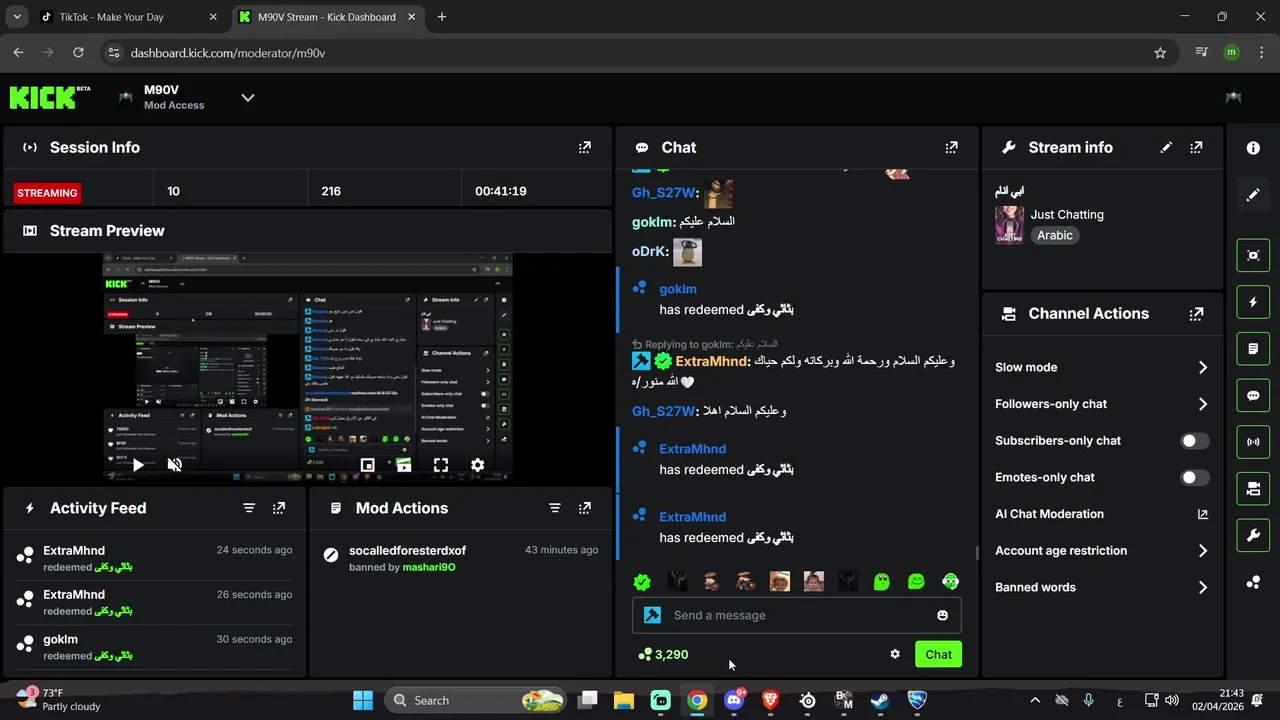The width and height of the screenshot is (1280, 720).
Task: Click oDrK username in chat
Action: pyautogui.click(x=649, y=251)
